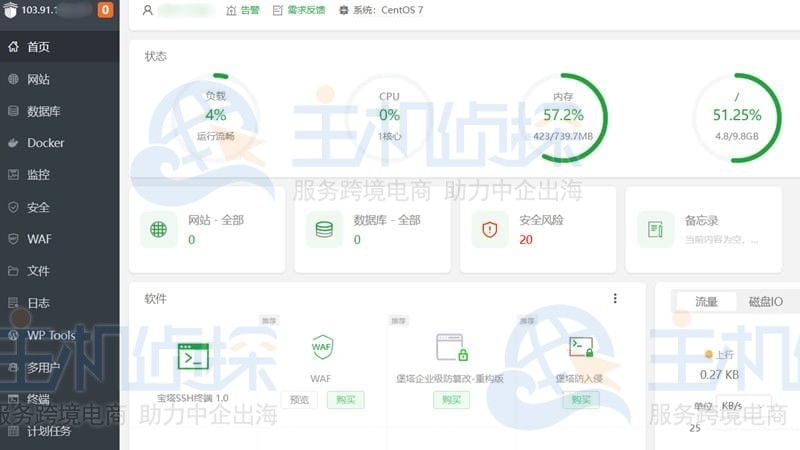Click the orange notification badge showing 0

pyautogui.click(x=105, y=10)
